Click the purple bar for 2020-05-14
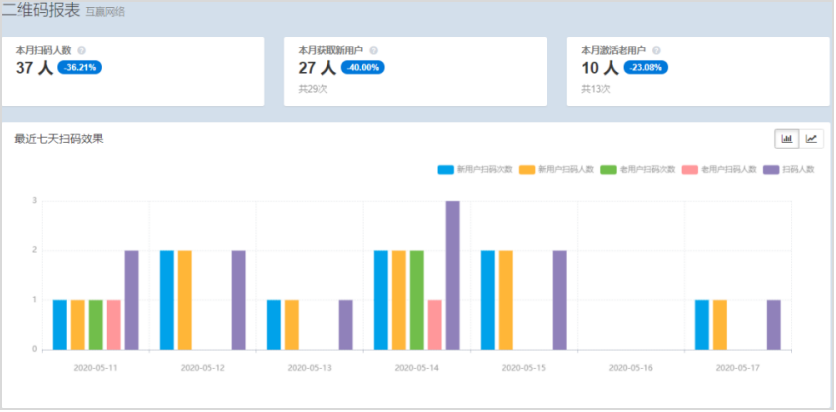 pos(453,275)
